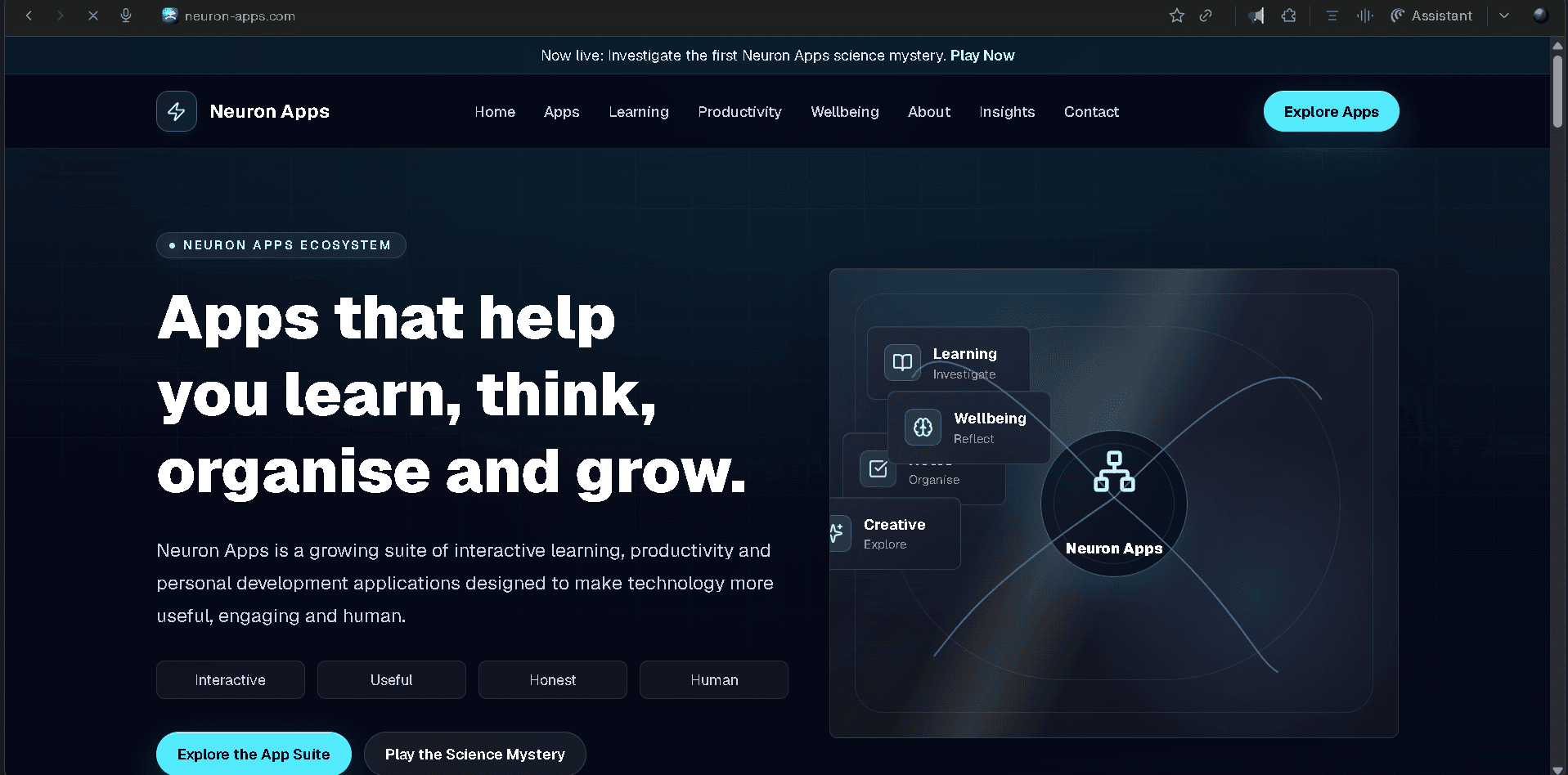Open the reader view lines icon
Viewport: 1568px width, 775px height.
coord(1332,16)
